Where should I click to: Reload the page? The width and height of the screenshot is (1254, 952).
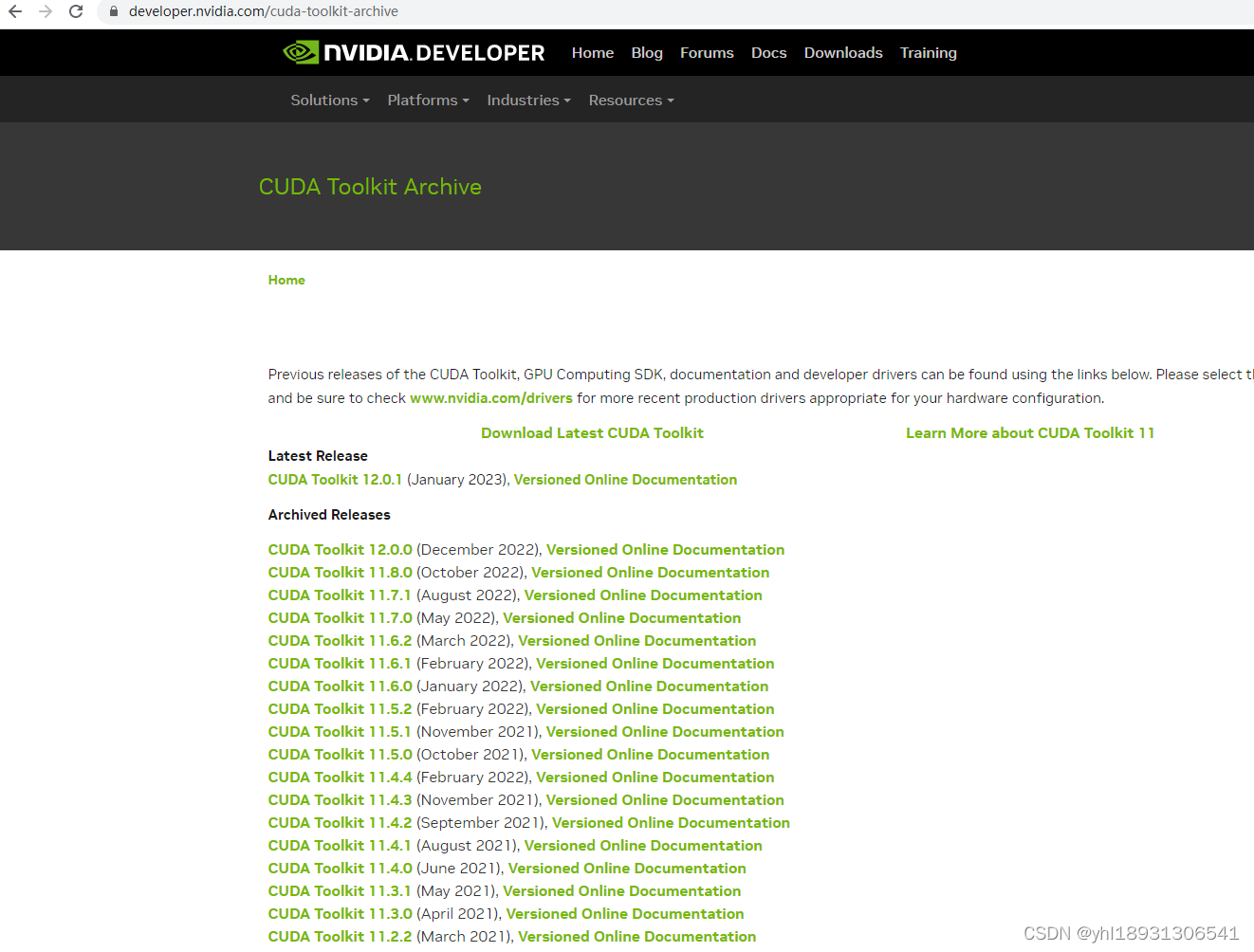[x=75, y=13]
